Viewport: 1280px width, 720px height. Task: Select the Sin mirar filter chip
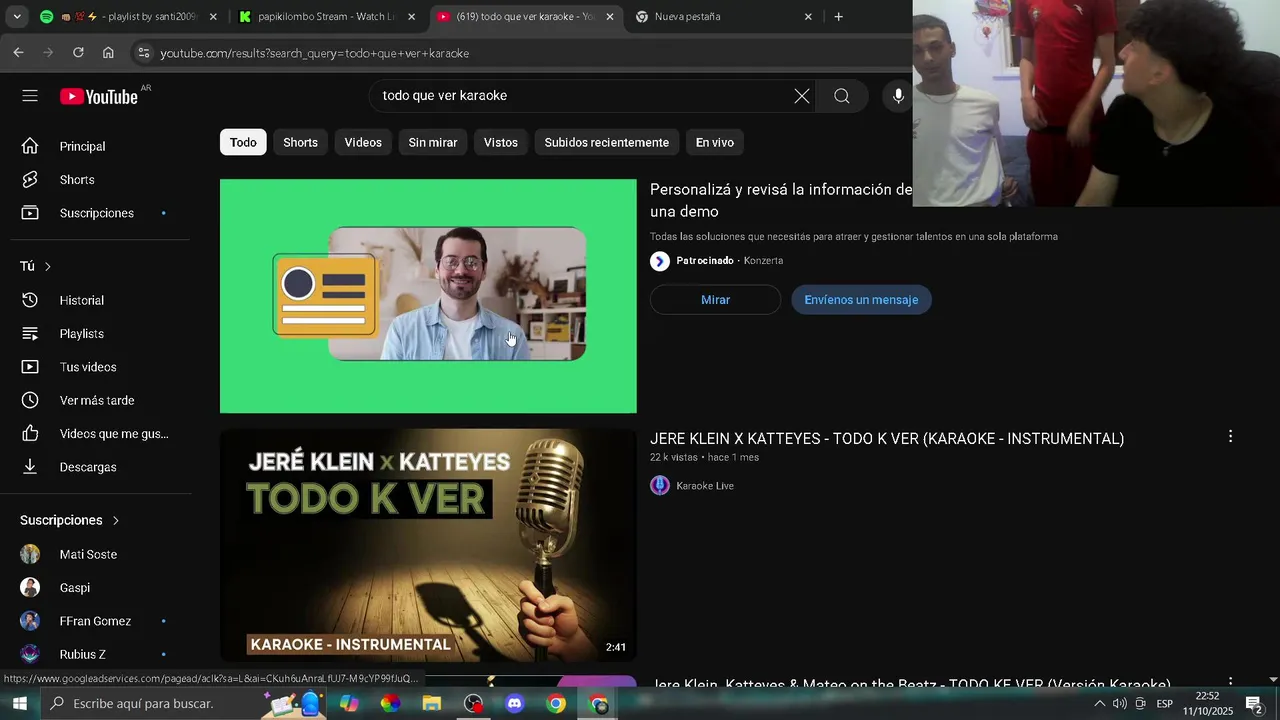click(432, 142)
